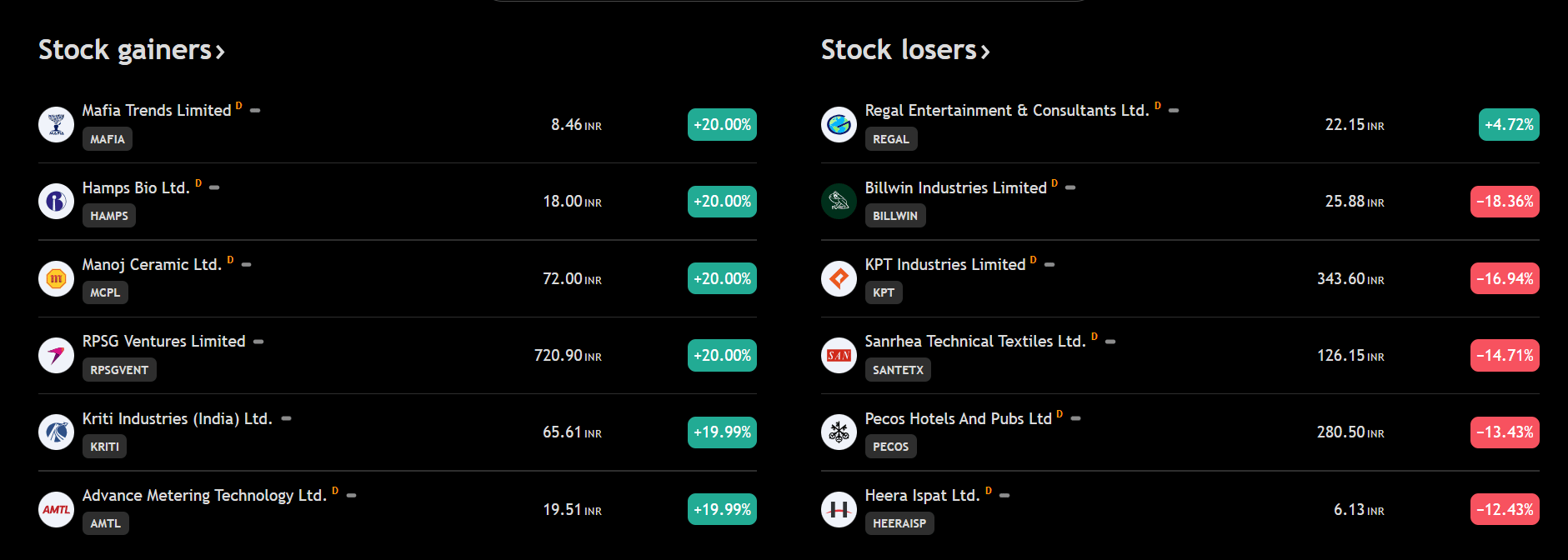Viewport: 1568px width, 560px height.
Task: Click the Hamps Bio Ltd. logo icon
Action: (x=56, y=202)
